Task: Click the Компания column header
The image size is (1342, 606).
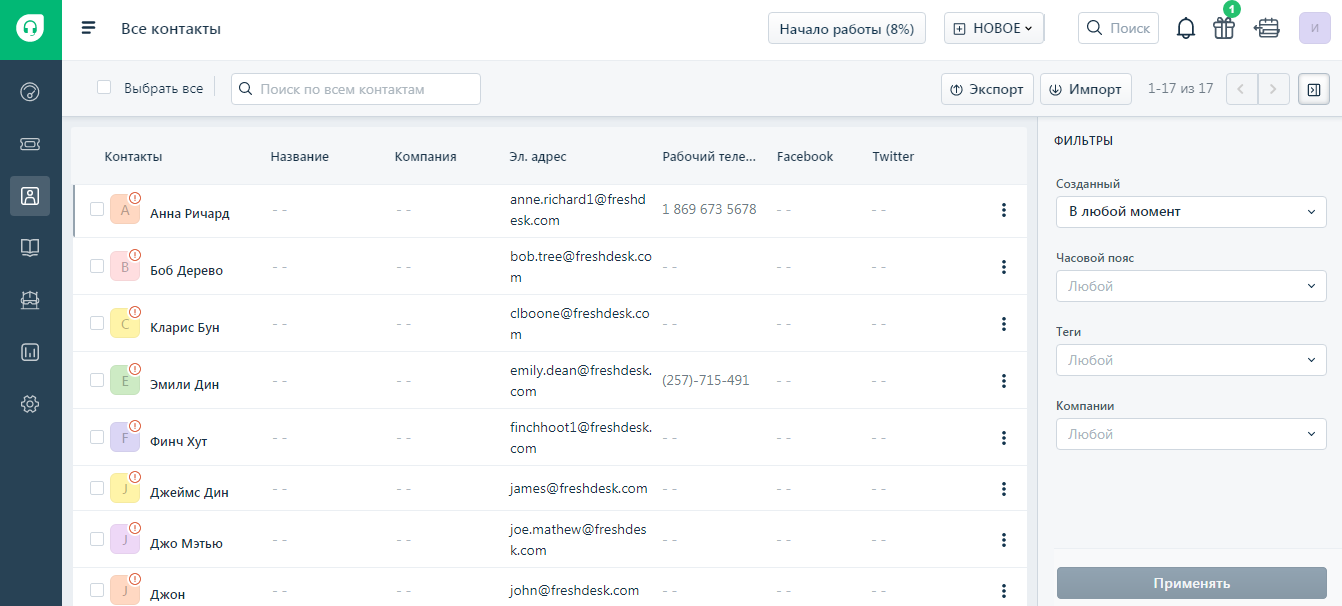Action: (425, 156)
